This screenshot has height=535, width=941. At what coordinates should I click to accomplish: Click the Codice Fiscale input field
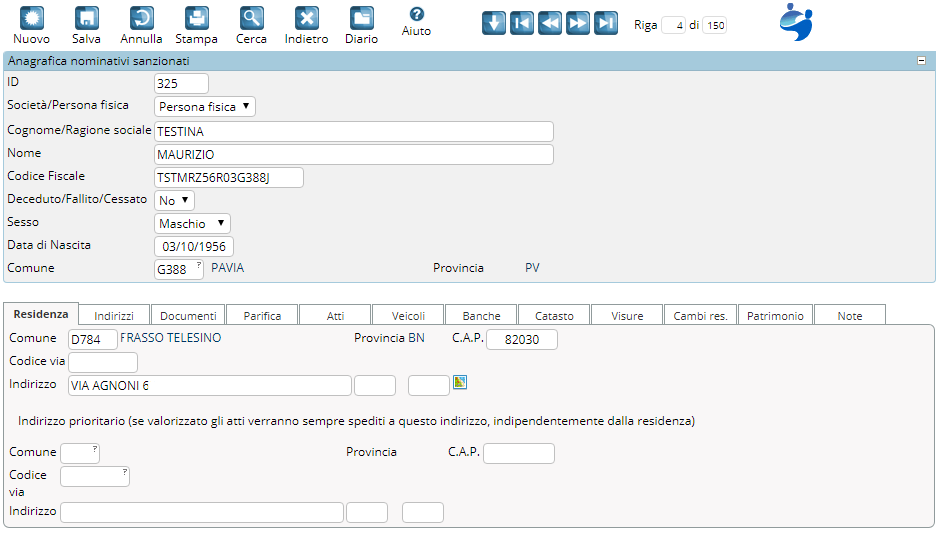coord(229,178)
